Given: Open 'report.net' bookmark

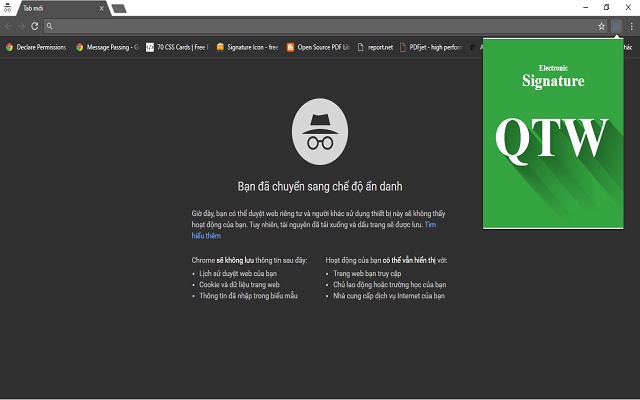Looking at the screenshot, I should click(375, 47).
